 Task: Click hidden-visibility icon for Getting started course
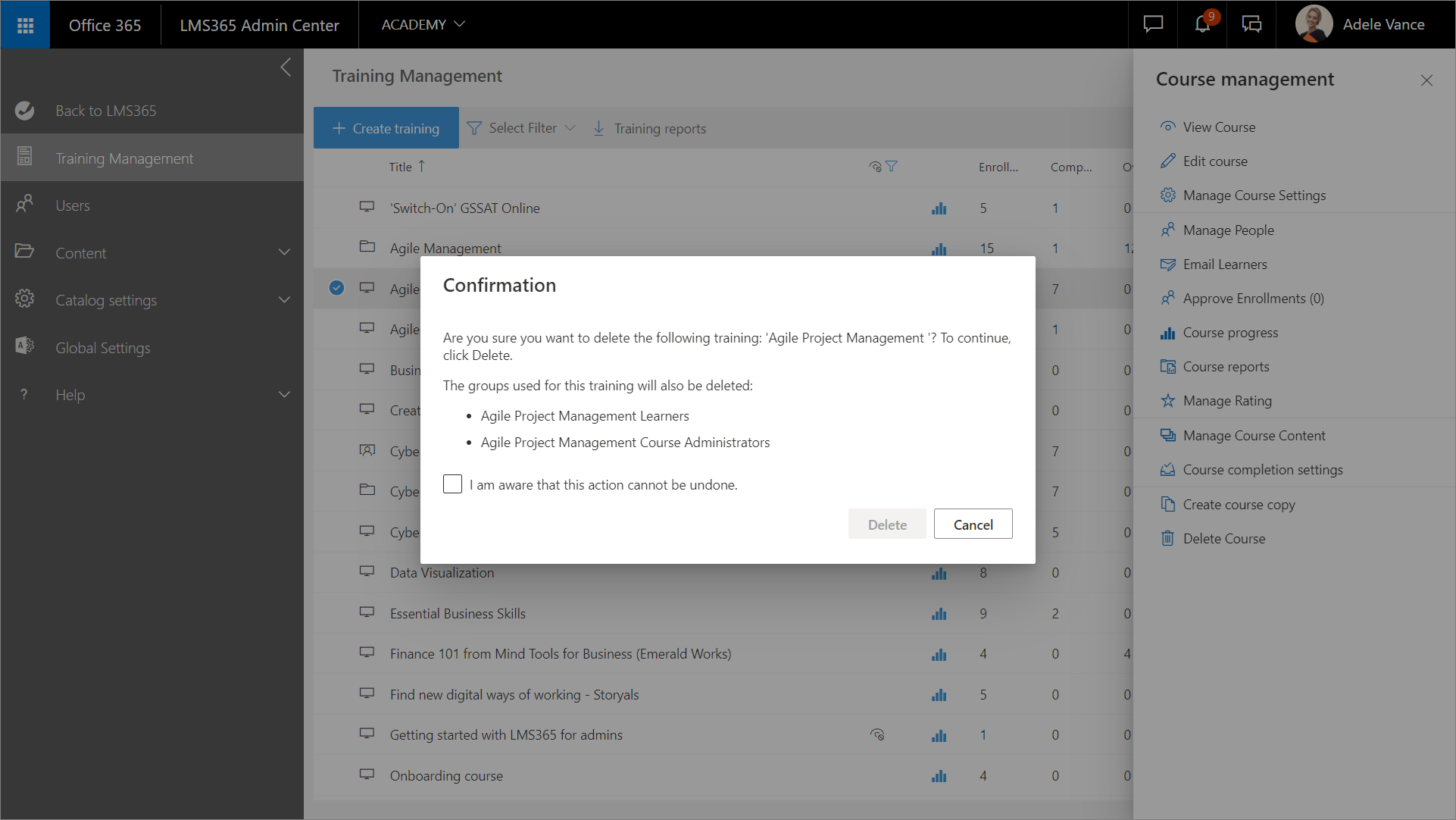(877, 735)
